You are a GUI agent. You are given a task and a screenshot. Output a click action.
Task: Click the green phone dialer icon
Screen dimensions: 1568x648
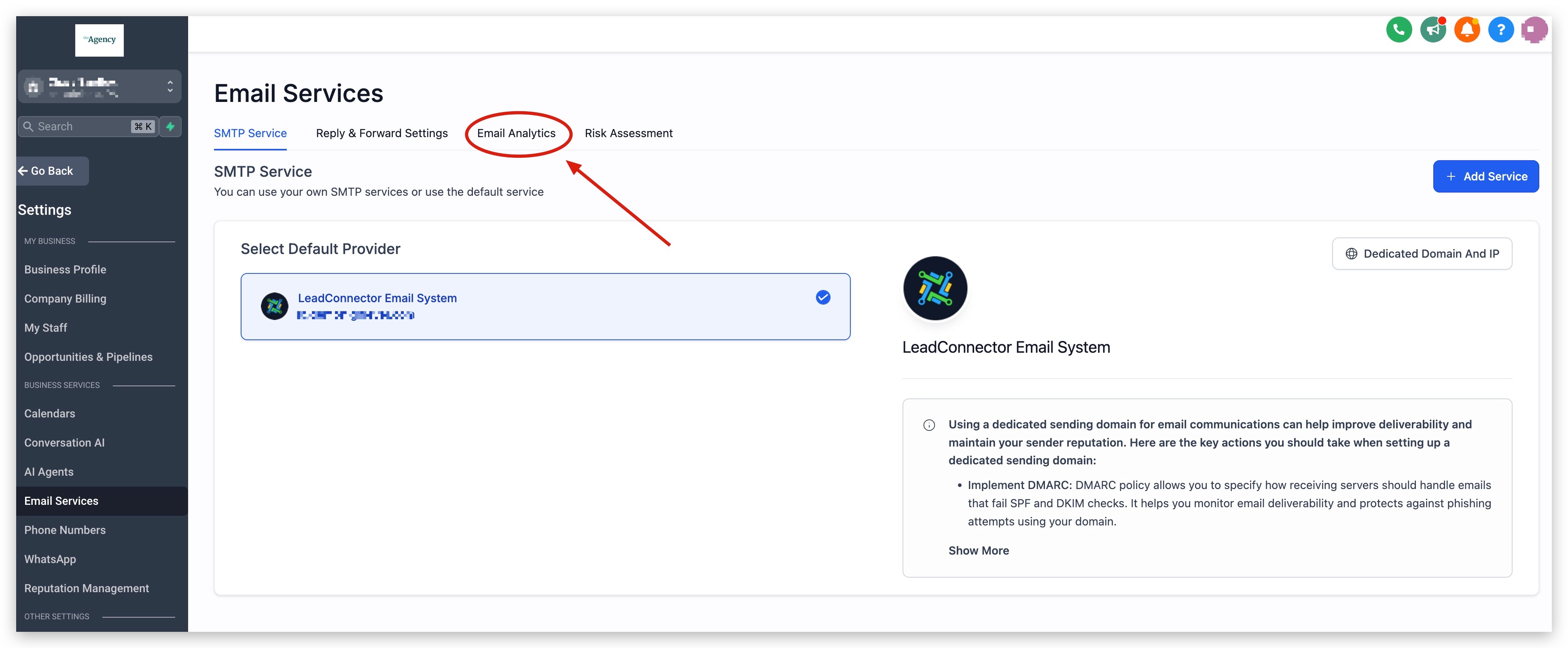click(x=1399, y=29)
